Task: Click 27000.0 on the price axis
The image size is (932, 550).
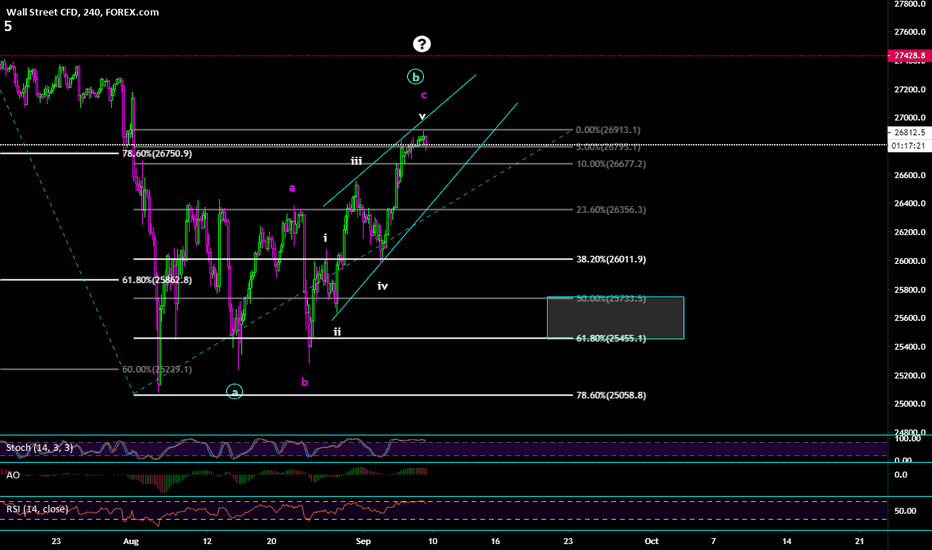Action: [910, 118]
